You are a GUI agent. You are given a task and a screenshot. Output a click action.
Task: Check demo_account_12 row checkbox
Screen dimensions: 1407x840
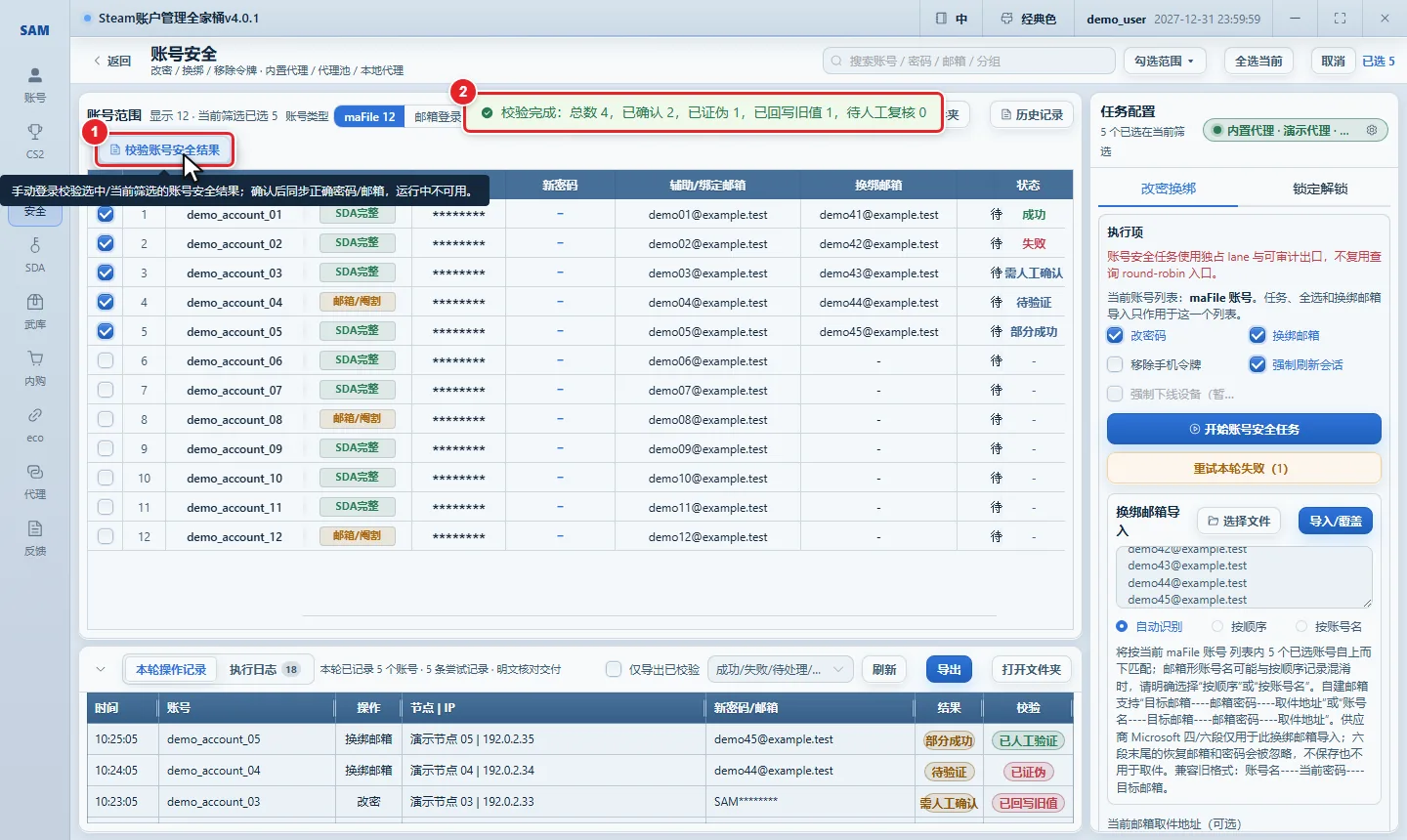click(106, 536)
